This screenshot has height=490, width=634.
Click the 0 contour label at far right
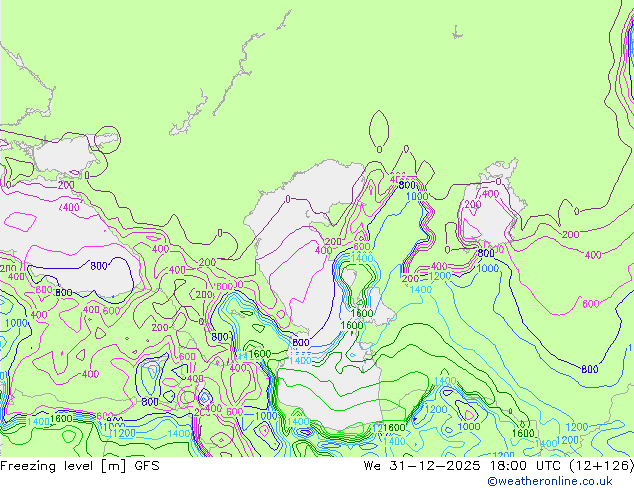(x=576, y=211)
